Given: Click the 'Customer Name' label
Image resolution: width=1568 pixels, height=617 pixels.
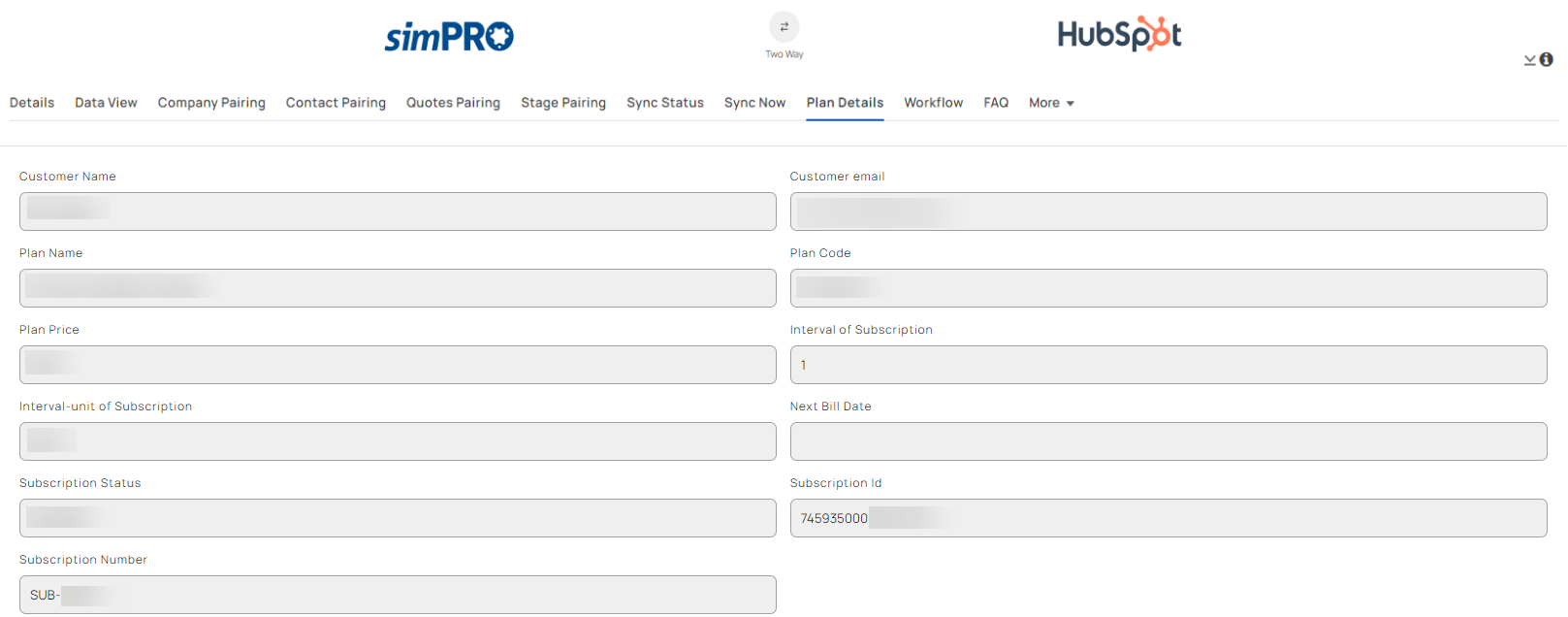Looking at the screenshot, I should [x=68, y=177].
